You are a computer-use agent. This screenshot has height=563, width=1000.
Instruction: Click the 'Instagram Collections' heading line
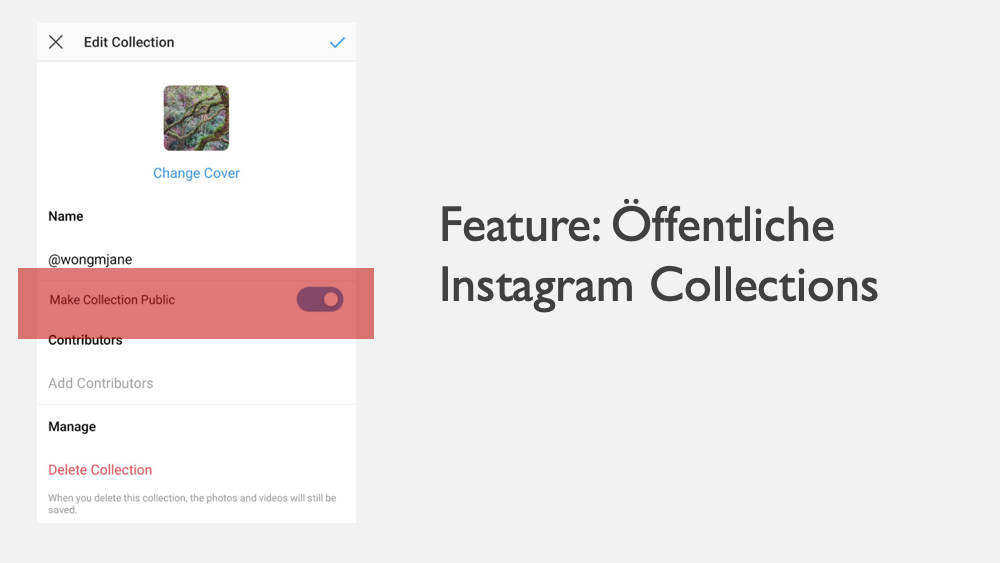click(658, 284)
